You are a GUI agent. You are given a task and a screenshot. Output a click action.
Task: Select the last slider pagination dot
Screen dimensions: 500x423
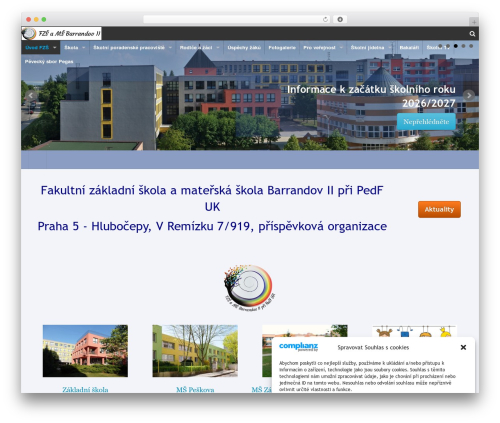coord(471,46)
